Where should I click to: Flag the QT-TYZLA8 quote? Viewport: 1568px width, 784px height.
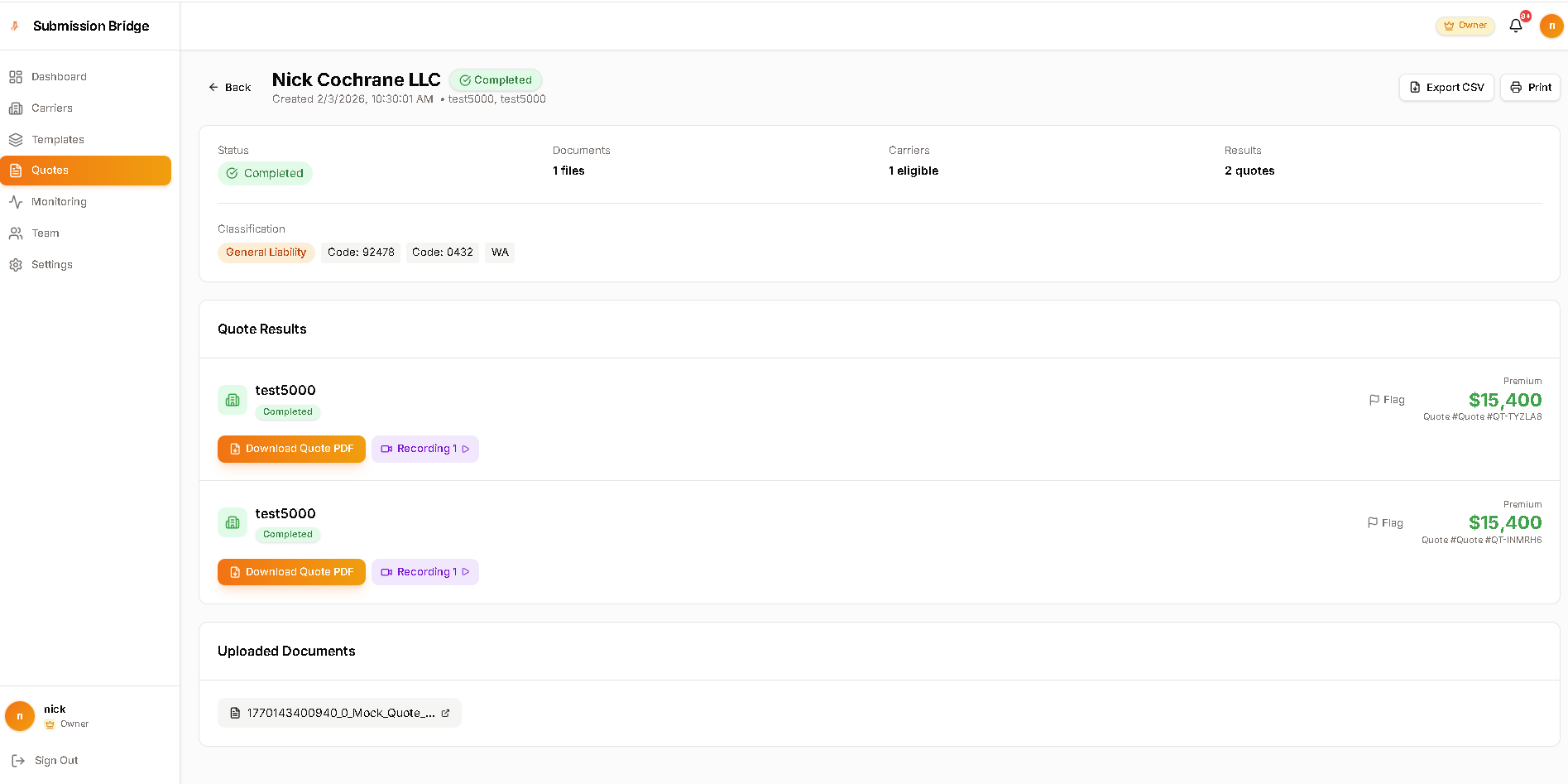coord(1387,400)
